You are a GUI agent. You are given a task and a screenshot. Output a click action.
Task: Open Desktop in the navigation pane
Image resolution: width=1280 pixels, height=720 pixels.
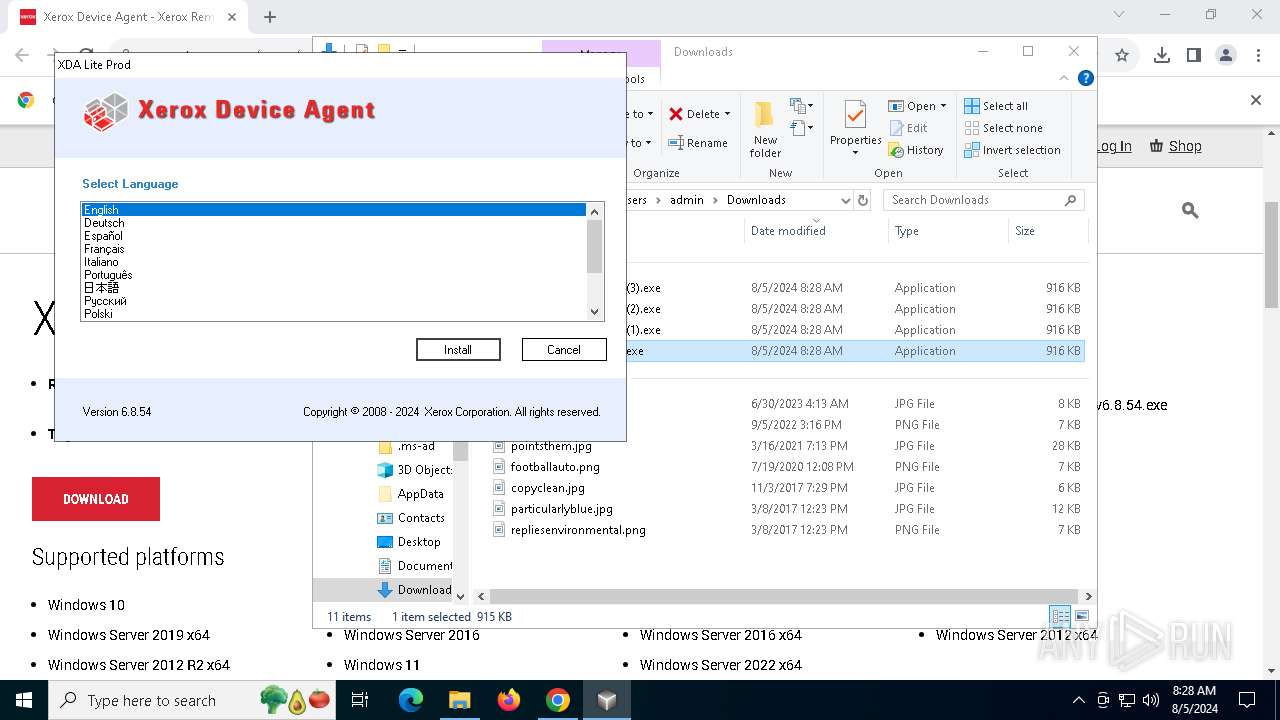[409, 542]
